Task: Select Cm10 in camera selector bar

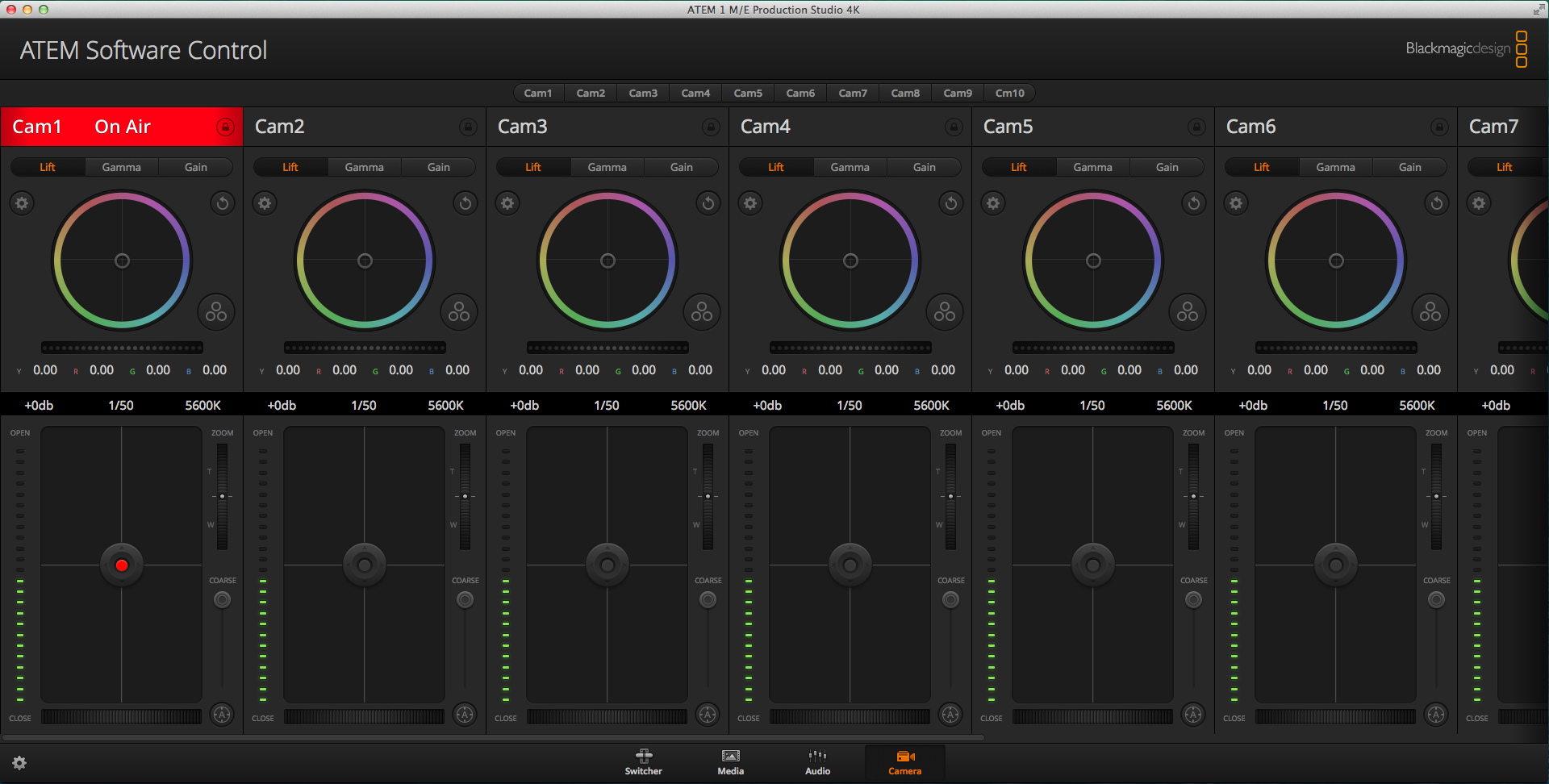Action: click(1009, 93)
